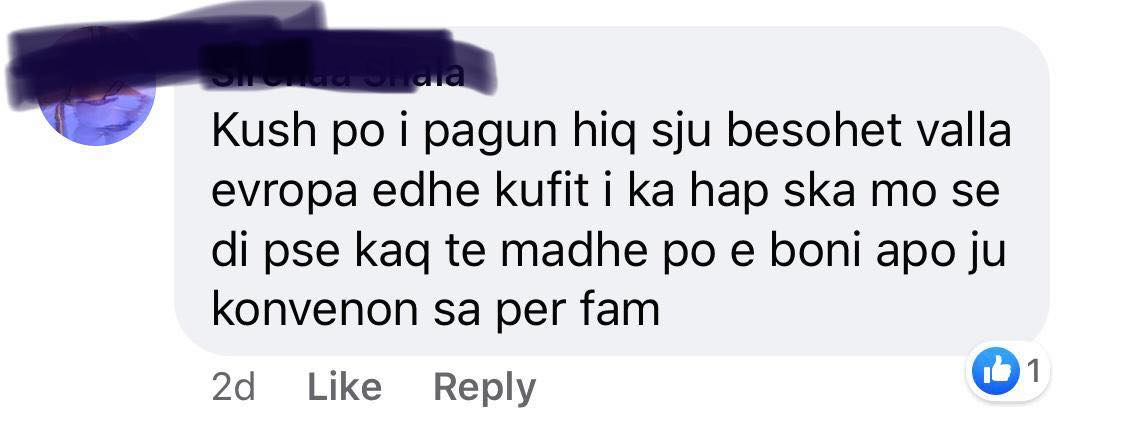Reply to this comment
The image size is (1125, 435).
[484, 388]
